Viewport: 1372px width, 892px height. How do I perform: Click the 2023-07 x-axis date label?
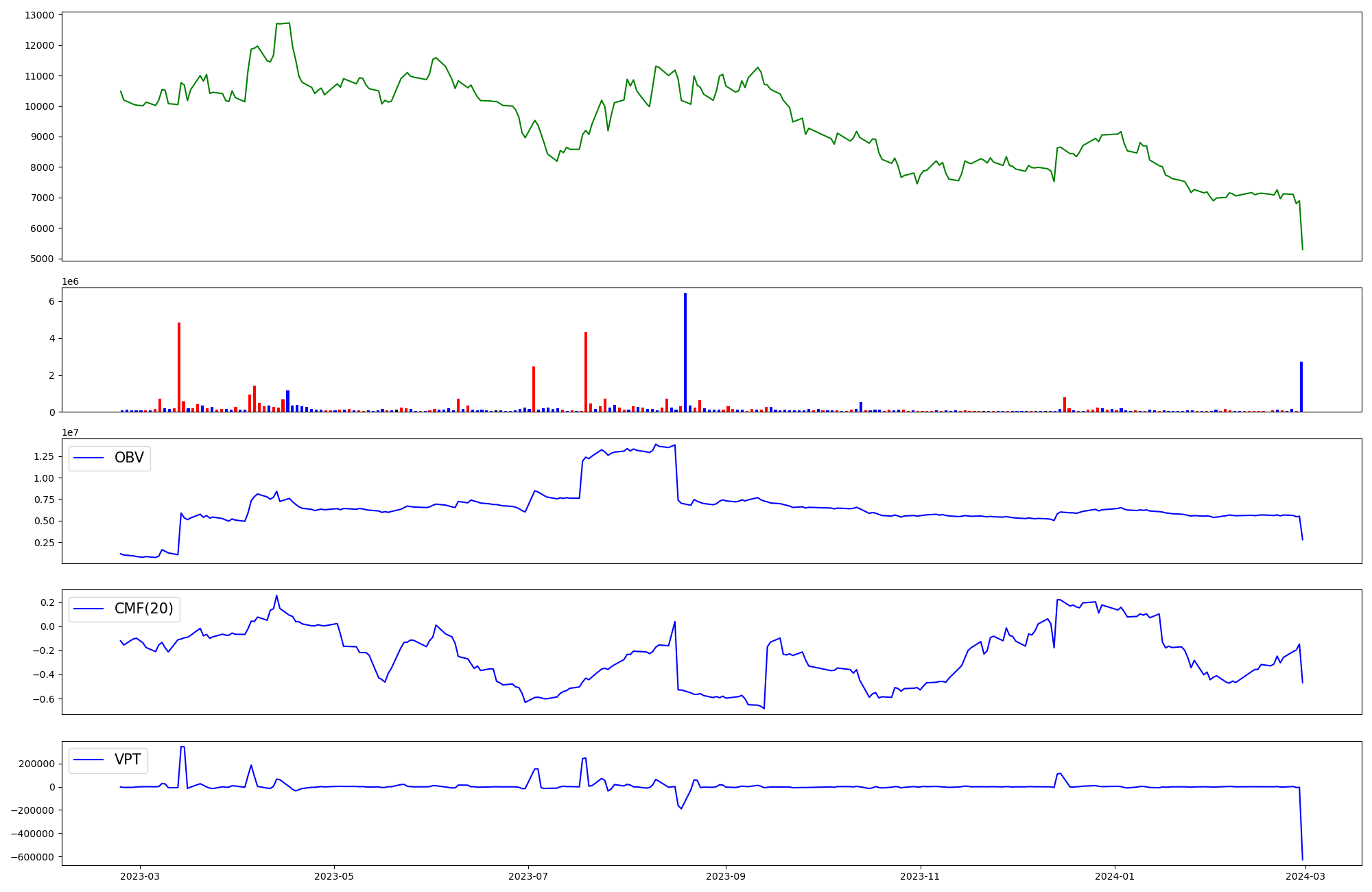(x=528, y=876)
